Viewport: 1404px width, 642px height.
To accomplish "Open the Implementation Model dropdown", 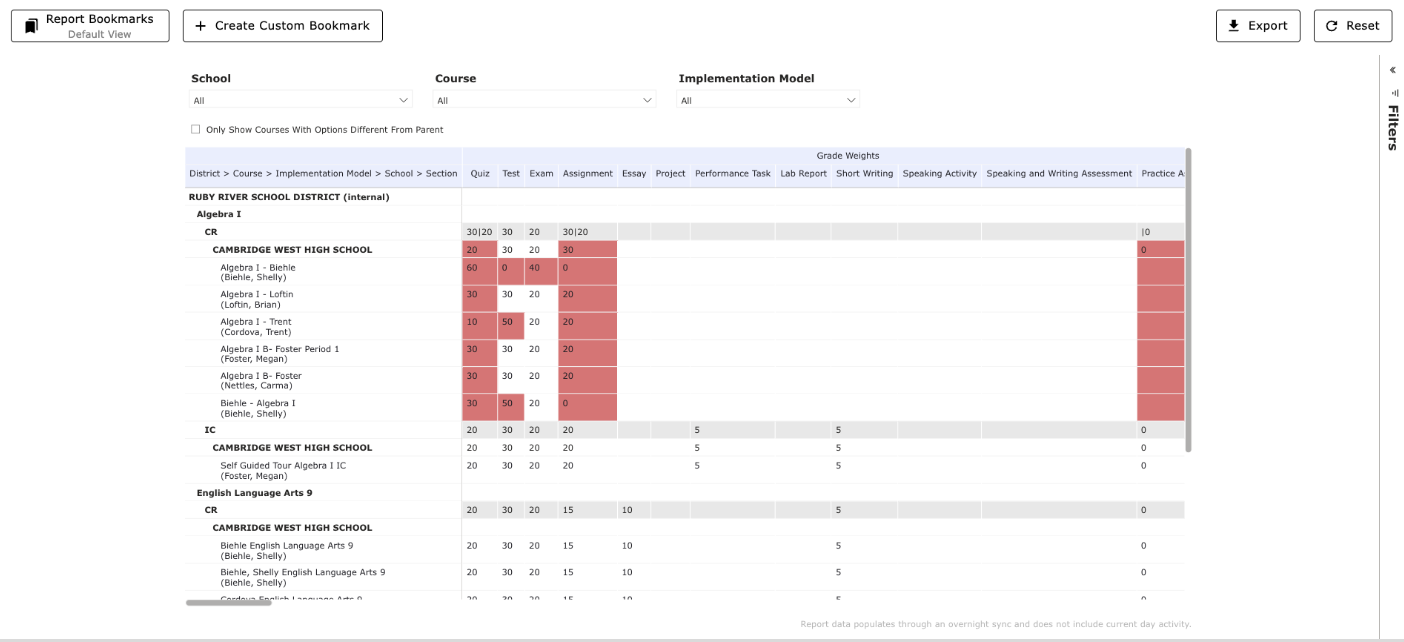I will [x=767, y=99].
